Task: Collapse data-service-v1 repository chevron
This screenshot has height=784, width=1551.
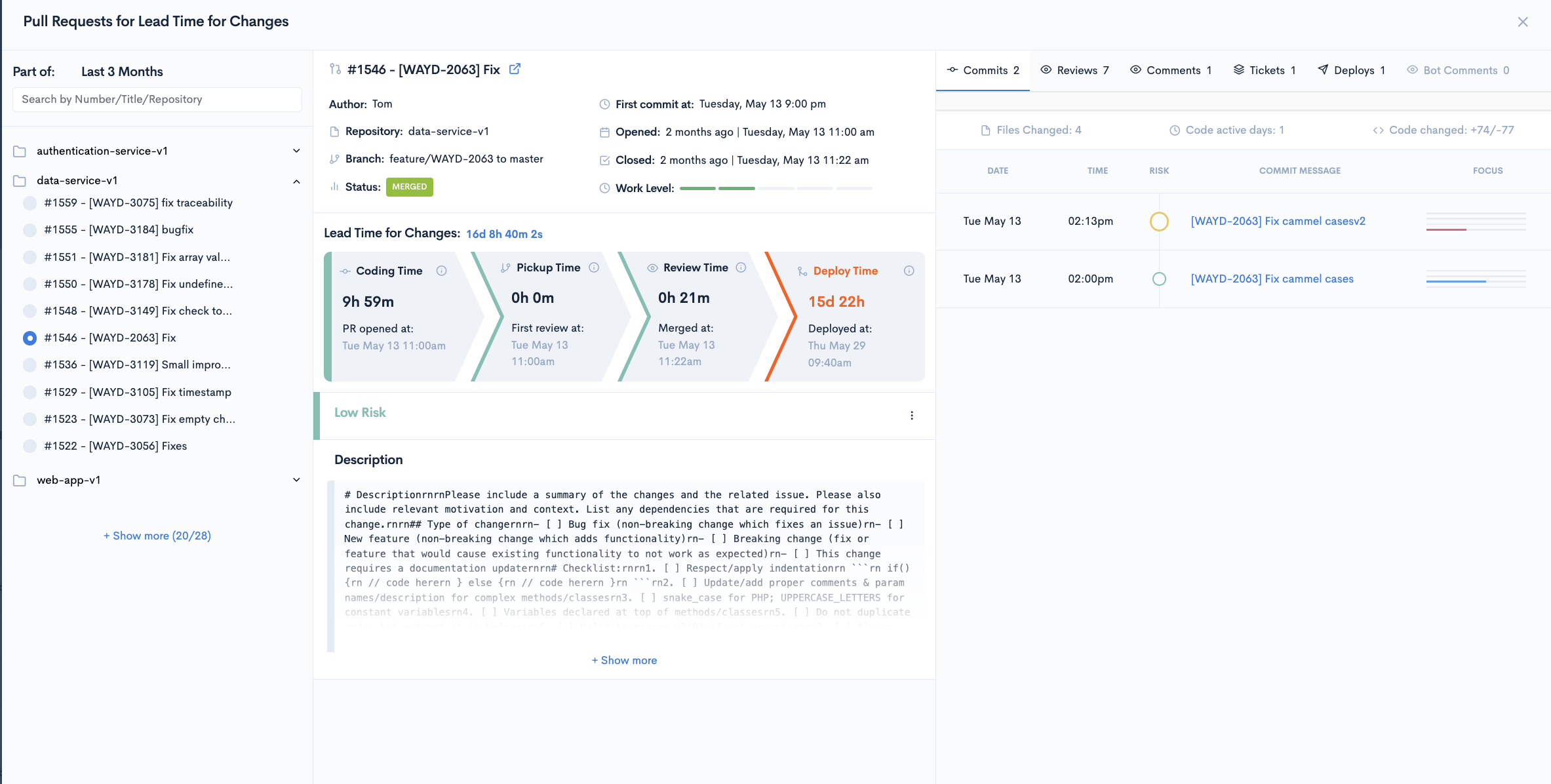Action: [296, 182]
